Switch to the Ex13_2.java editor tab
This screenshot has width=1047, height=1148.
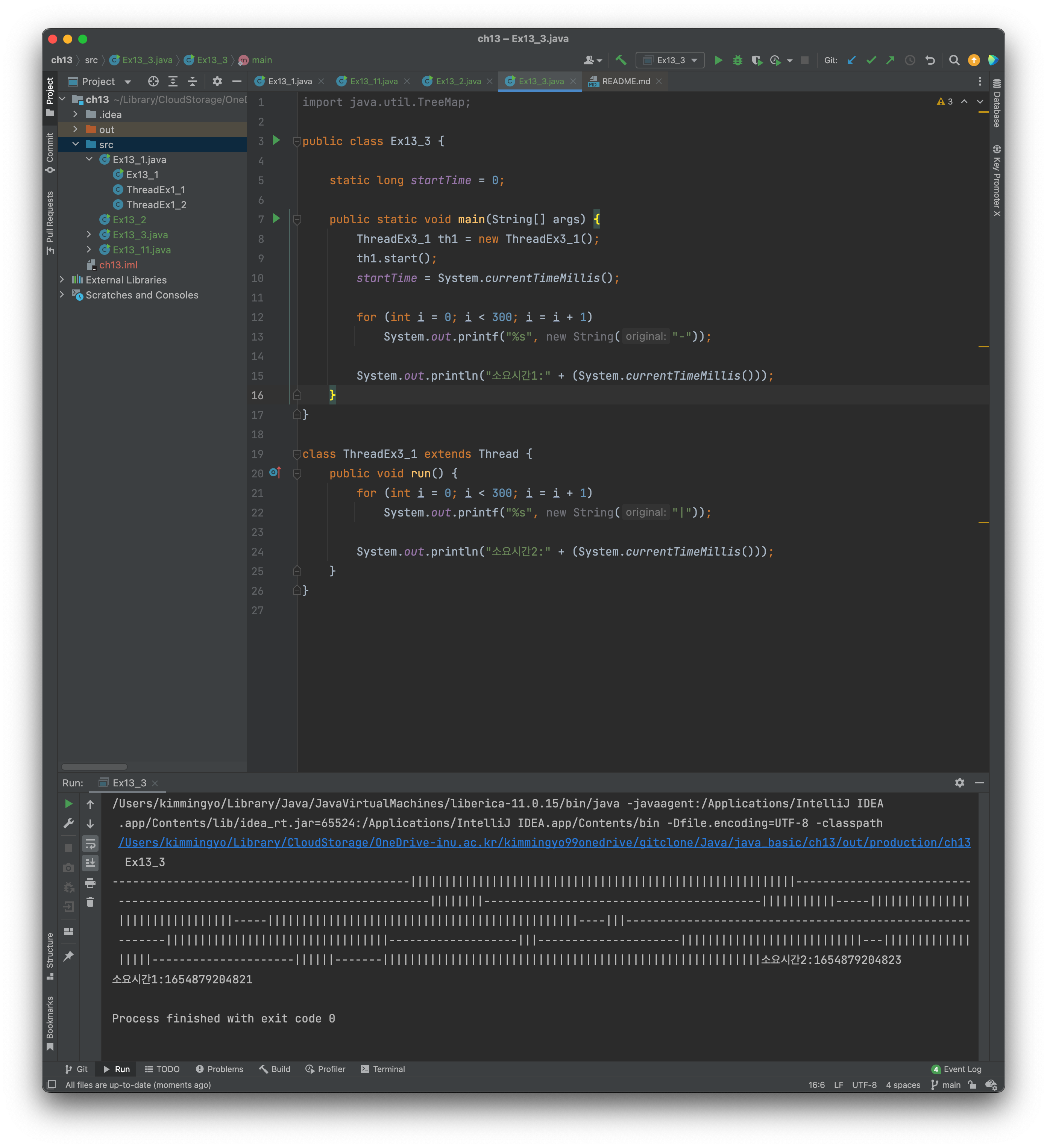coord(458,82)
